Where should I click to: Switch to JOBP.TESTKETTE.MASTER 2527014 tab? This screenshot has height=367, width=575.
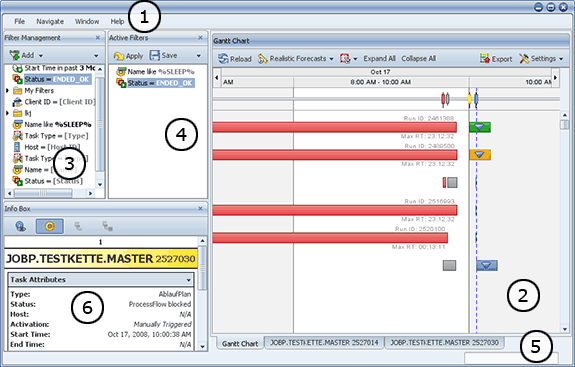pos(324,342)
